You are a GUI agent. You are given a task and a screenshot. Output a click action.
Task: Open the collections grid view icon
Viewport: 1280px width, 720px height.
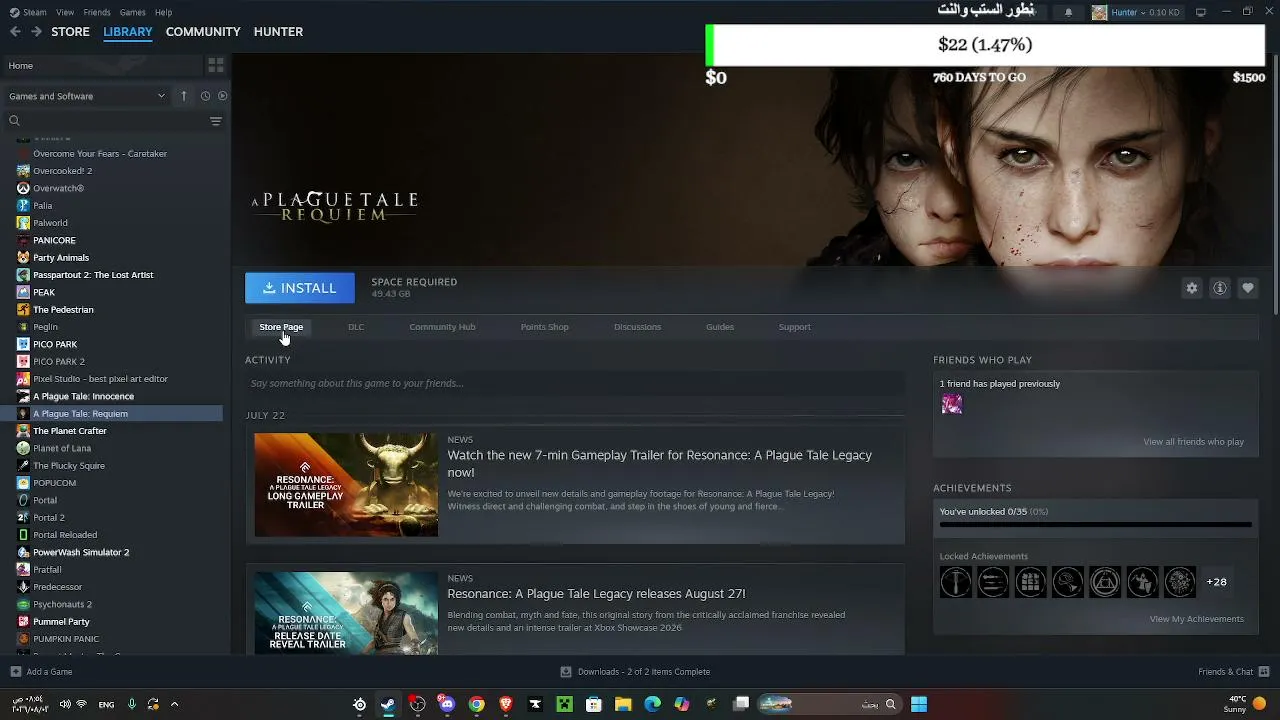click(215, 66)
